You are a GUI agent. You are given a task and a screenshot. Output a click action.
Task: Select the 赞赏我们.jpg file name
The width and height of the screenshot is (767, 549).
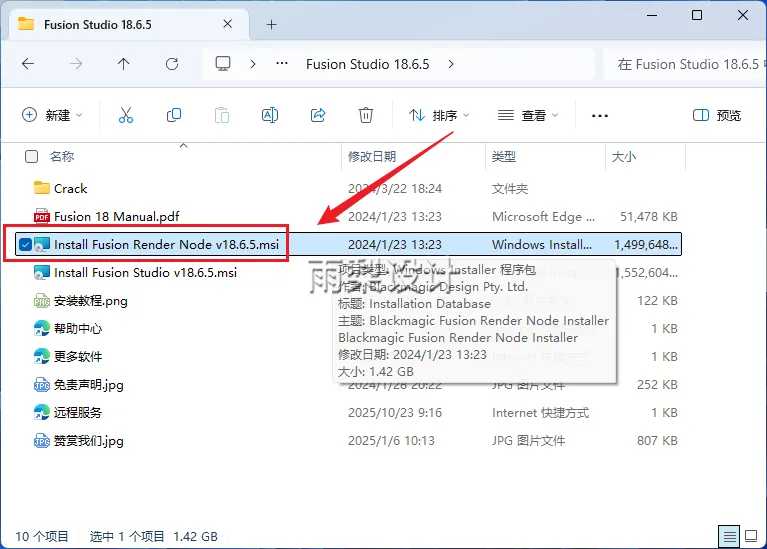(89, 440)
